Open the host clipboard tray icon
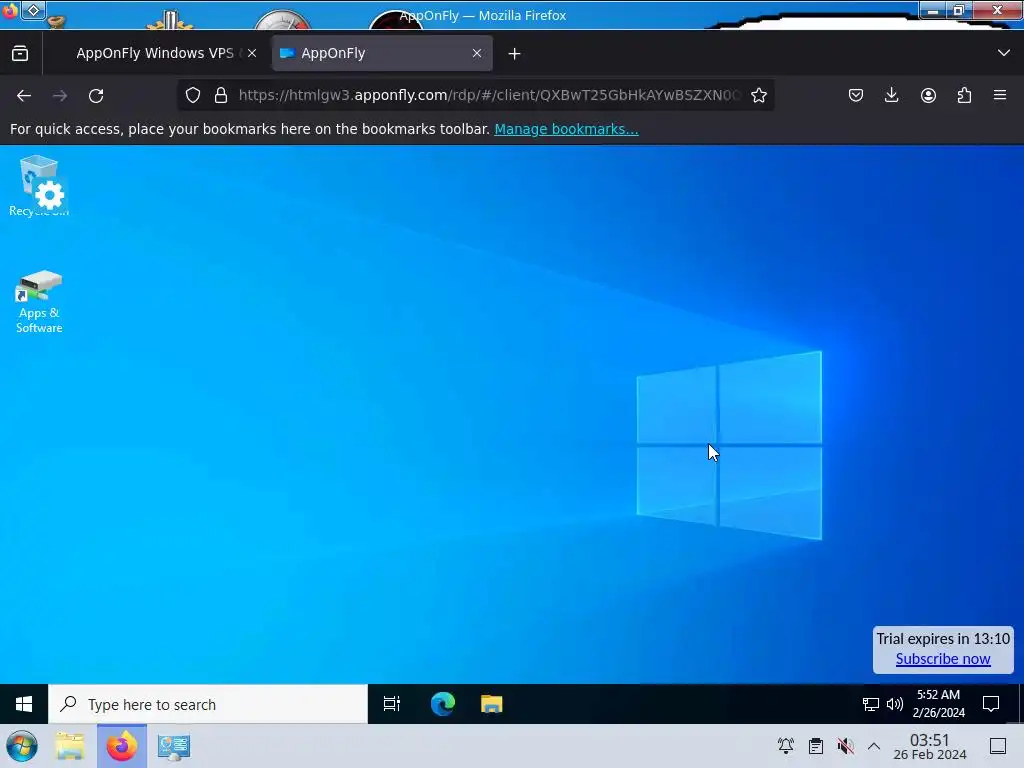The height and width of the screenshot is (768, 1024). [x=816, y=746]
